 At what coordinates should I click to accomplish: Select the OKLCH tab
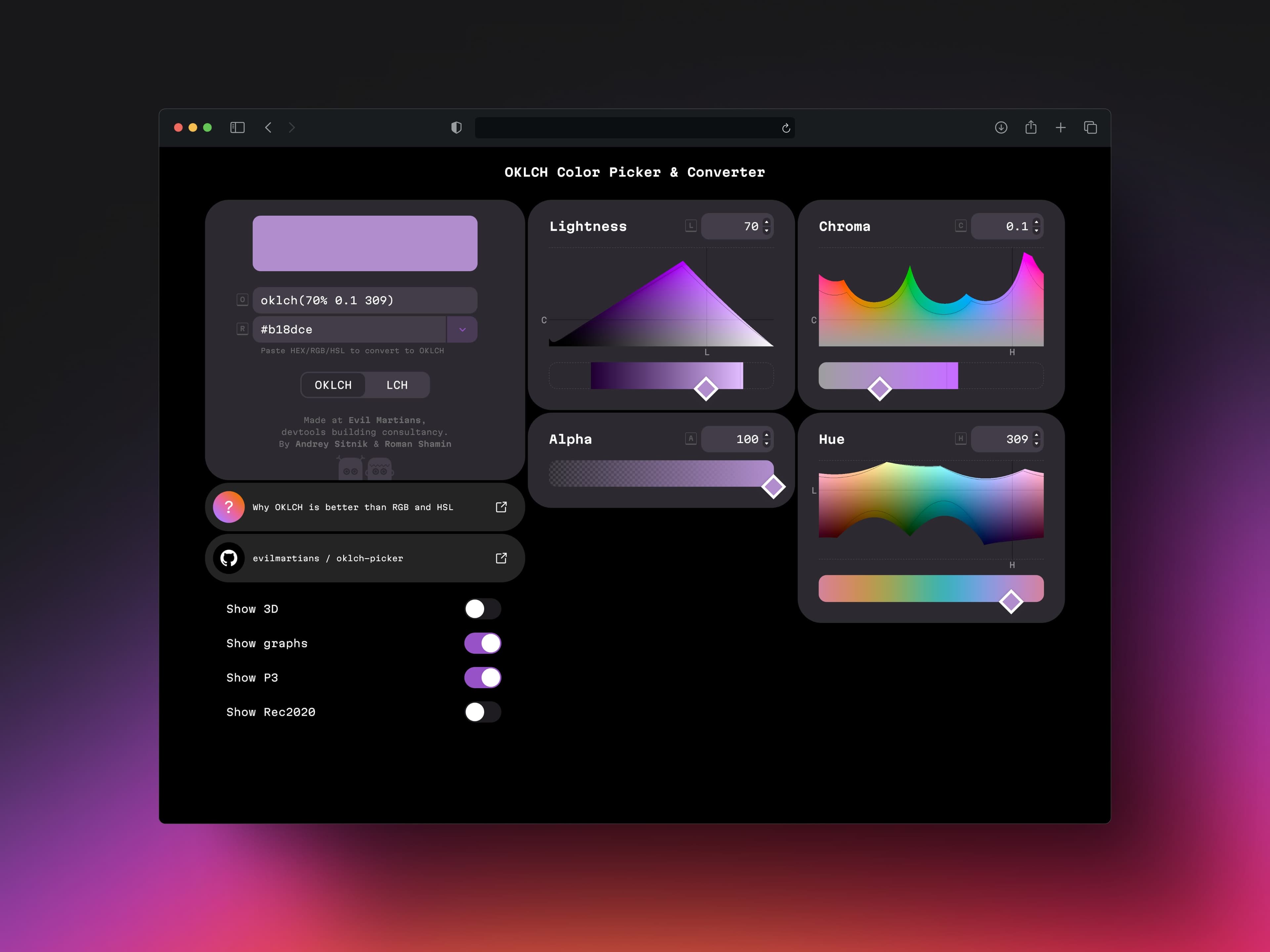[333, 385]
